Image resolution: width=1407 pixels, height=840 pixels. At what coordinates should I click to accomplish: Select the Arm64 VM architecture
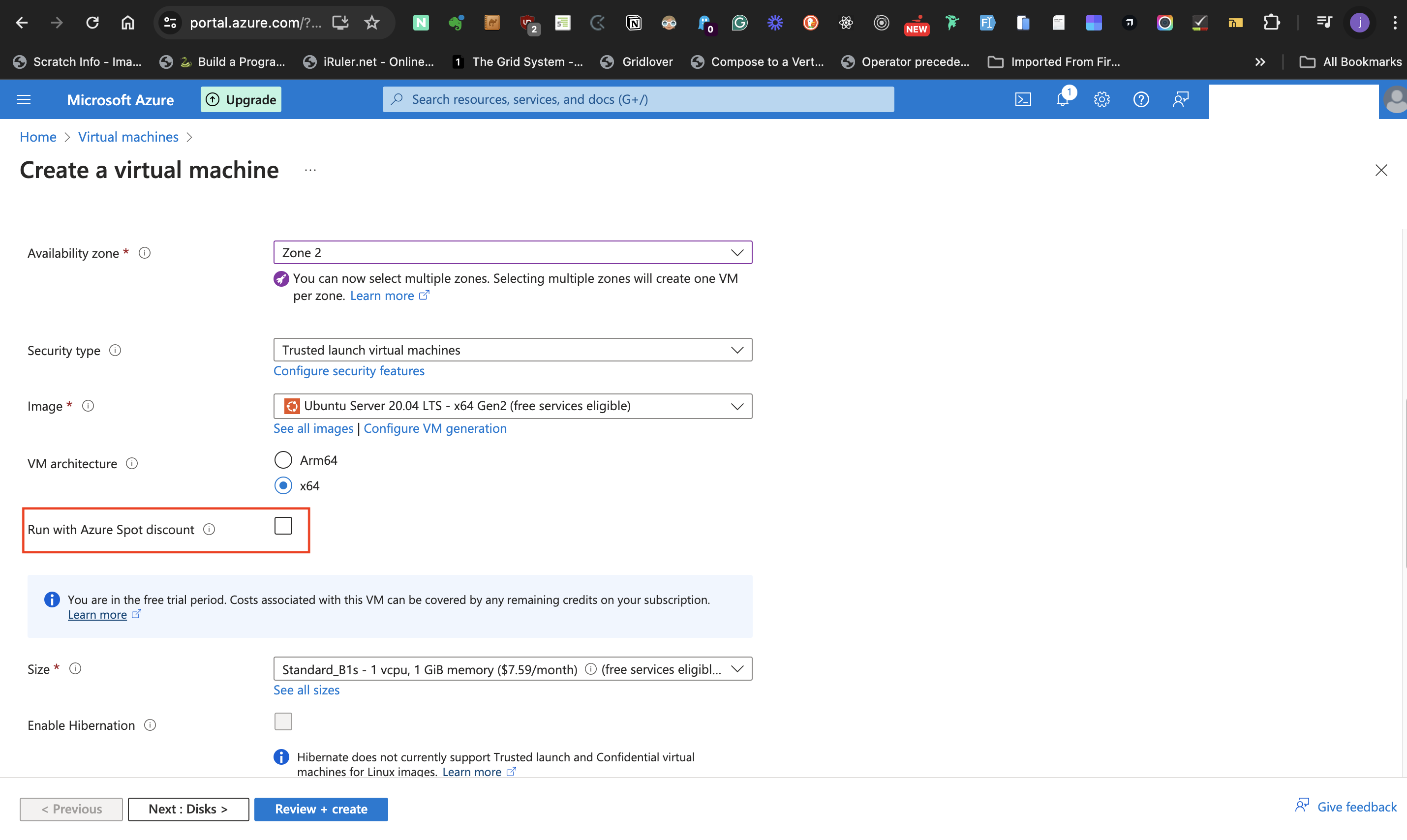(283, 460)
